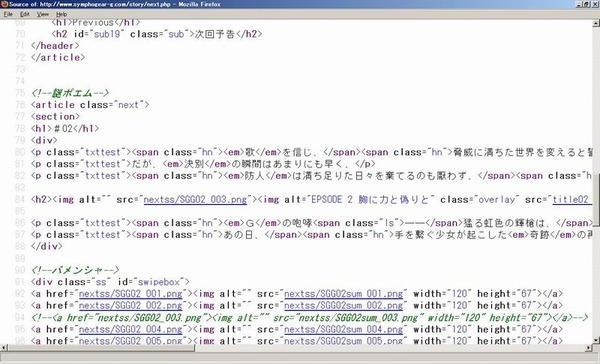Open the Edit menu
The image size is (600, 364).
click(25, 14)
